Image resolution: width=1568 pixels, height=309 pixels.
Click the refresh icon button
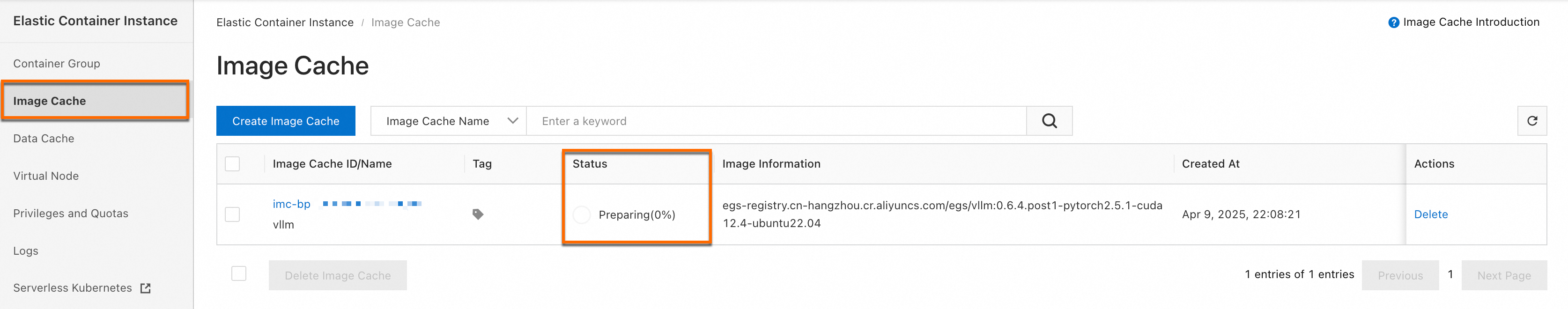1531,121
